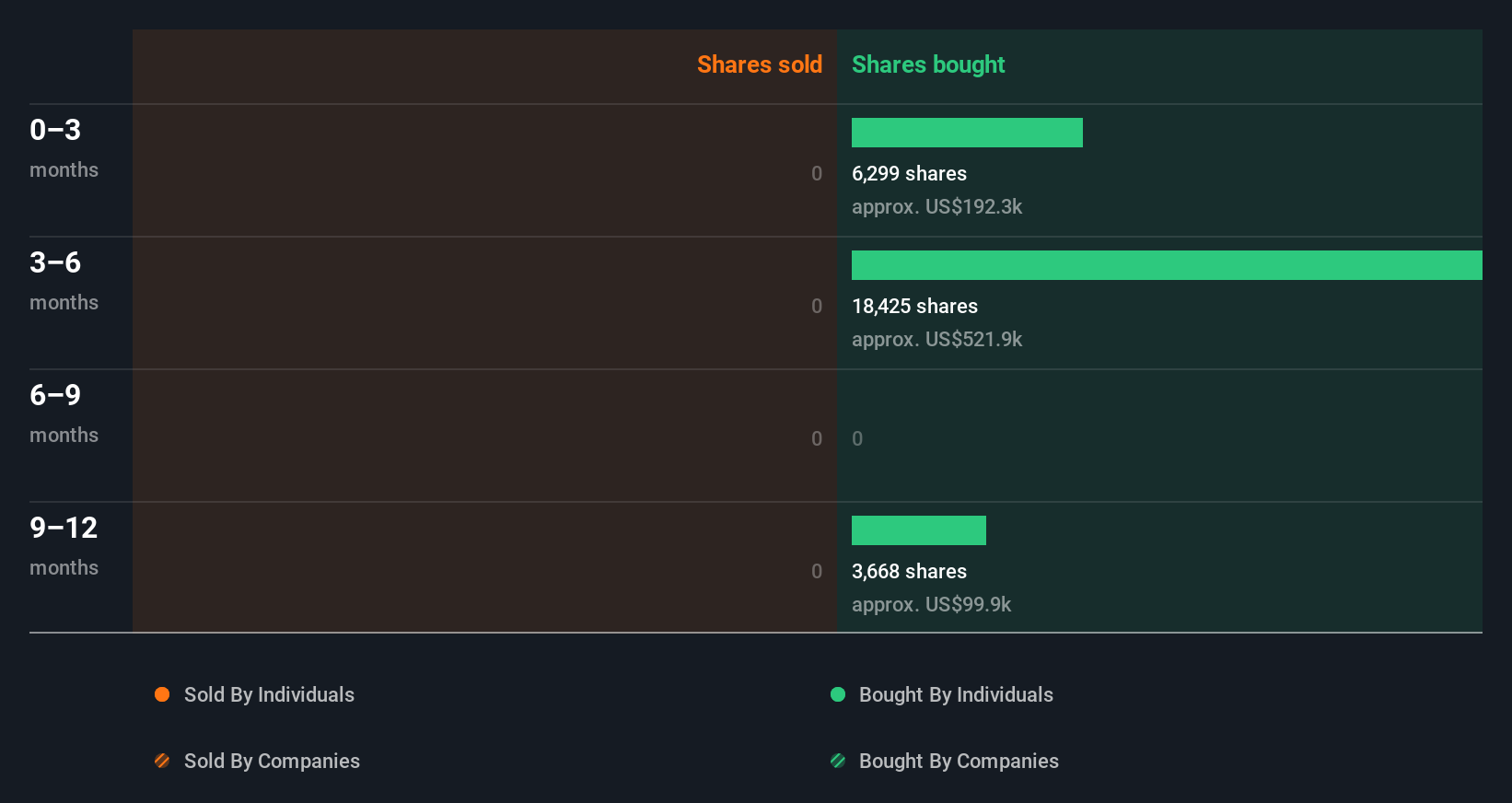Click the approx. US$192.3k value

click(x=936, y=206)
